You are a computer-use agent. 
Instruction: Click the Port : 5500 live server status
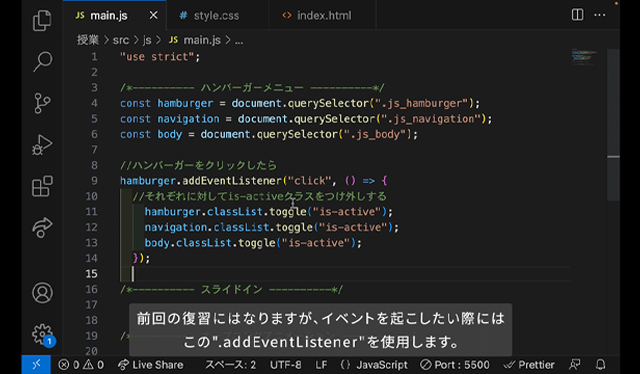455,365
